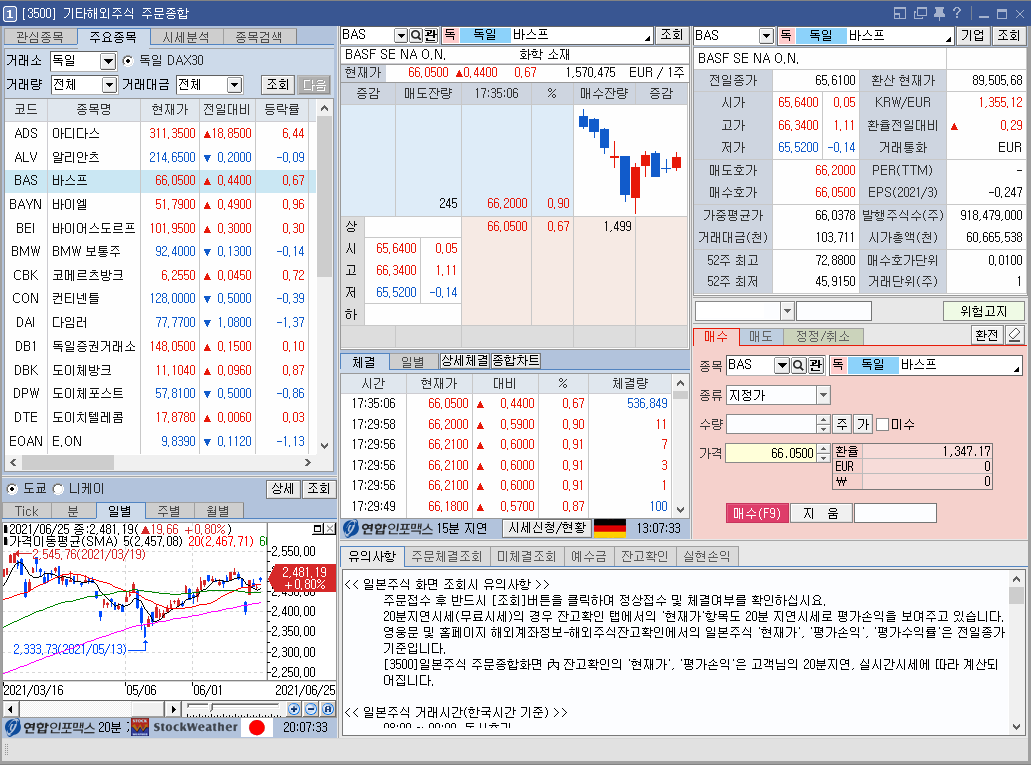Switch to 매도 sell tab
The height and width of the screenshot is (765, 1031).
pyautogui.click(x=761, y=336)
